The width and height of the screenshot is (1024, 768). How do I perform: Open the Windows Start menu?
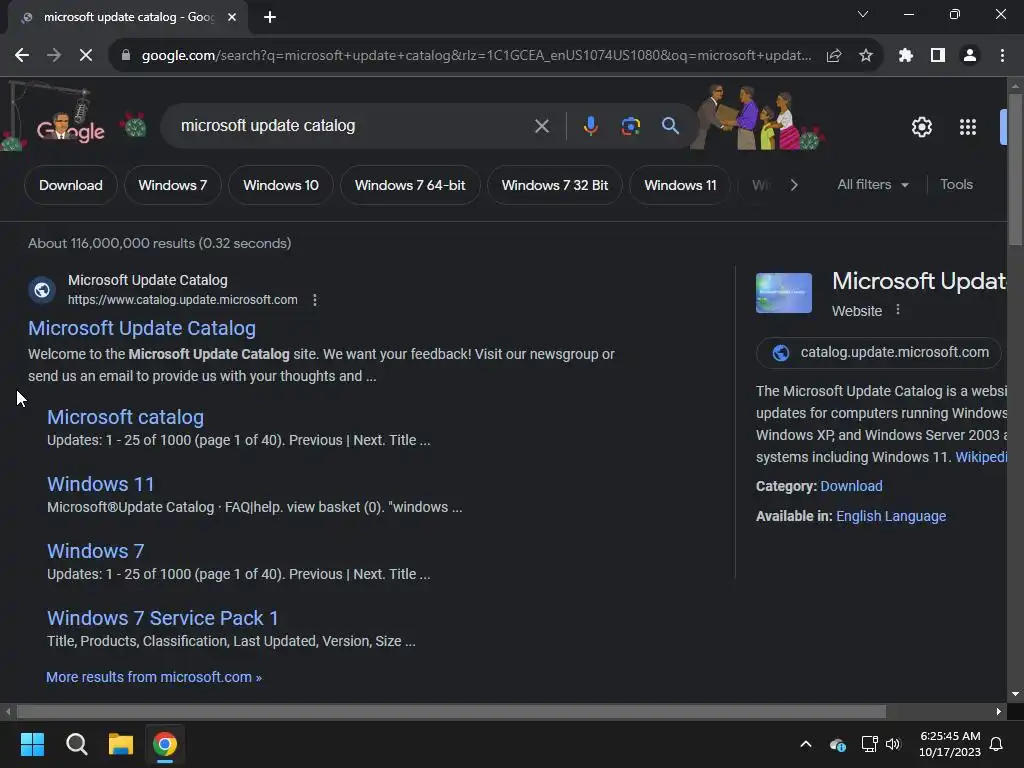32,744
